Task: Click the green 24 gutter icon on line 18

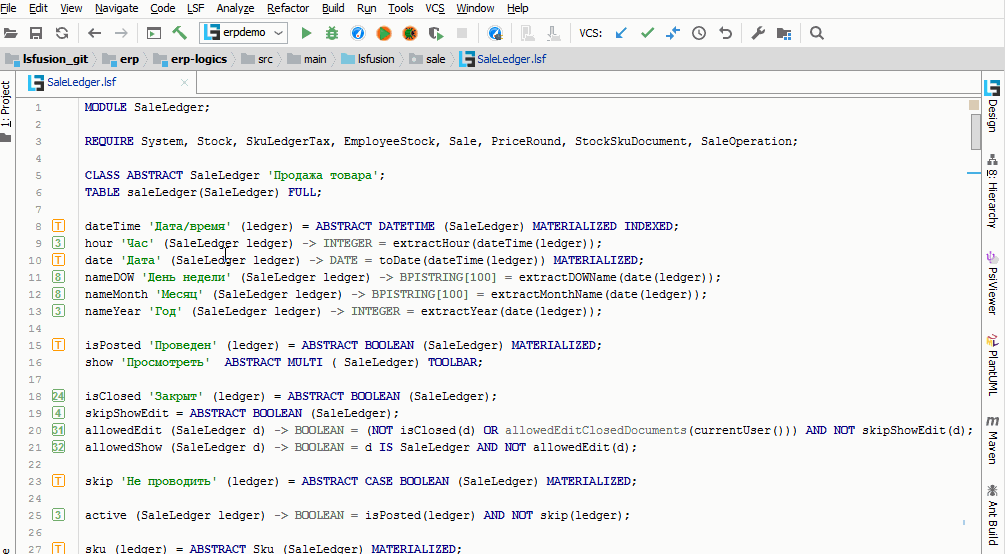Action: [x=58, y=396]
